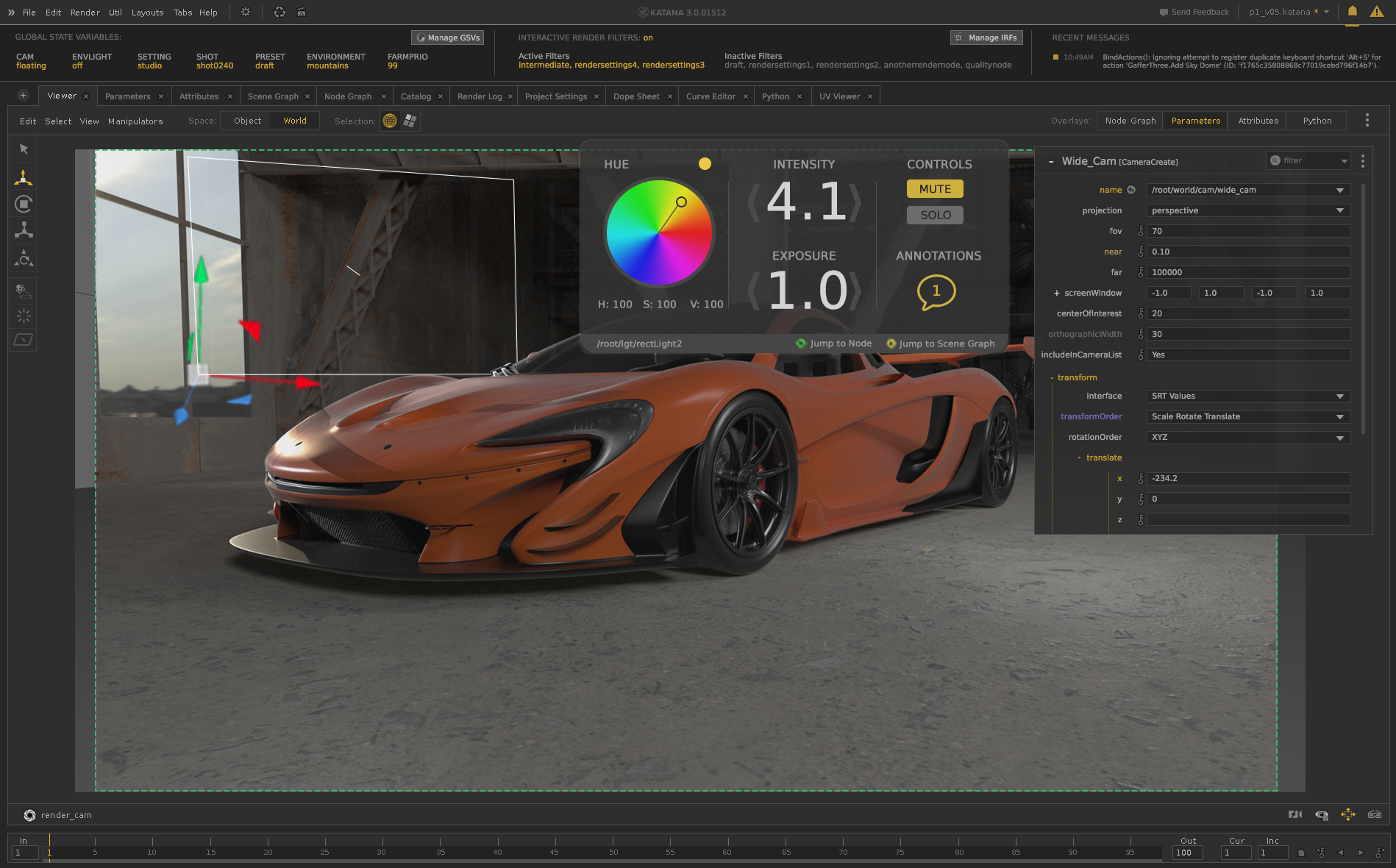Select the arrow selection tool
Screen dimensions: 1396x868
(x=24, y=149)
